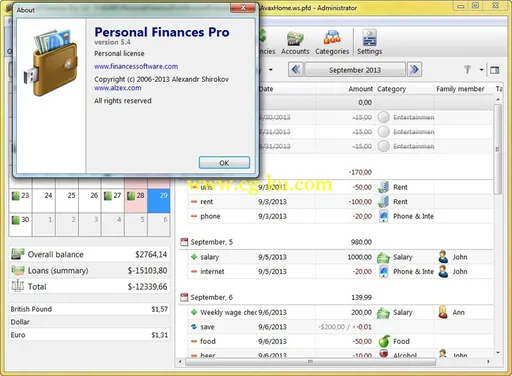Click the expense minus icon beside internet
The image size is (512, 376).
(194, 272)
